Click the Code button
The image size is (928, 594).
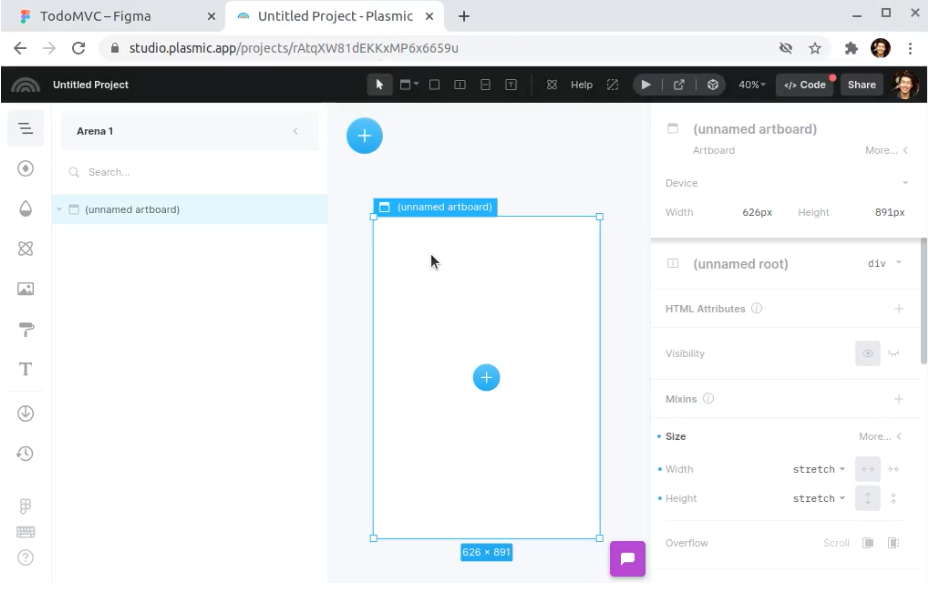pos(805,85)
